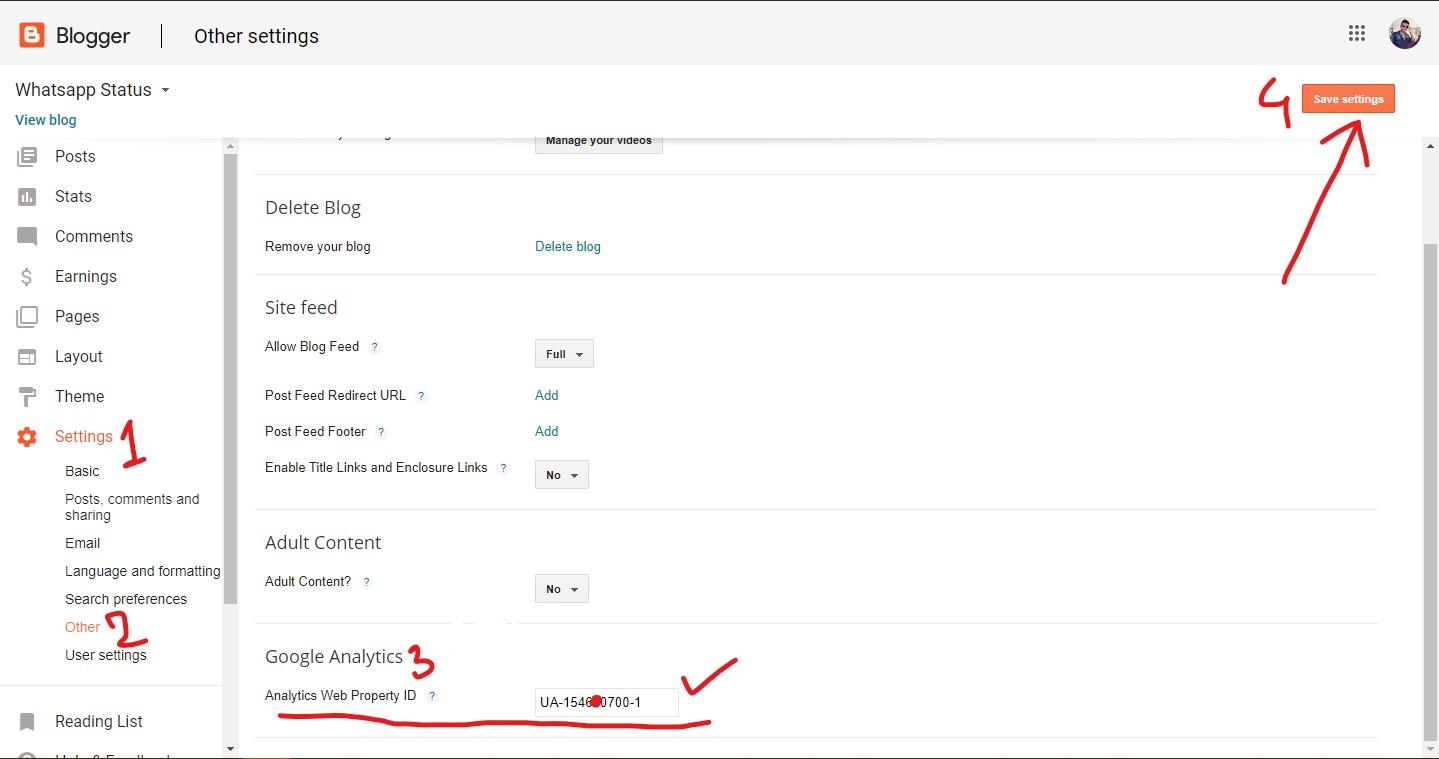Click the sidebar scrollbar down arrow
Viewport: 1439px width, 759px height.
pos(231,747)
